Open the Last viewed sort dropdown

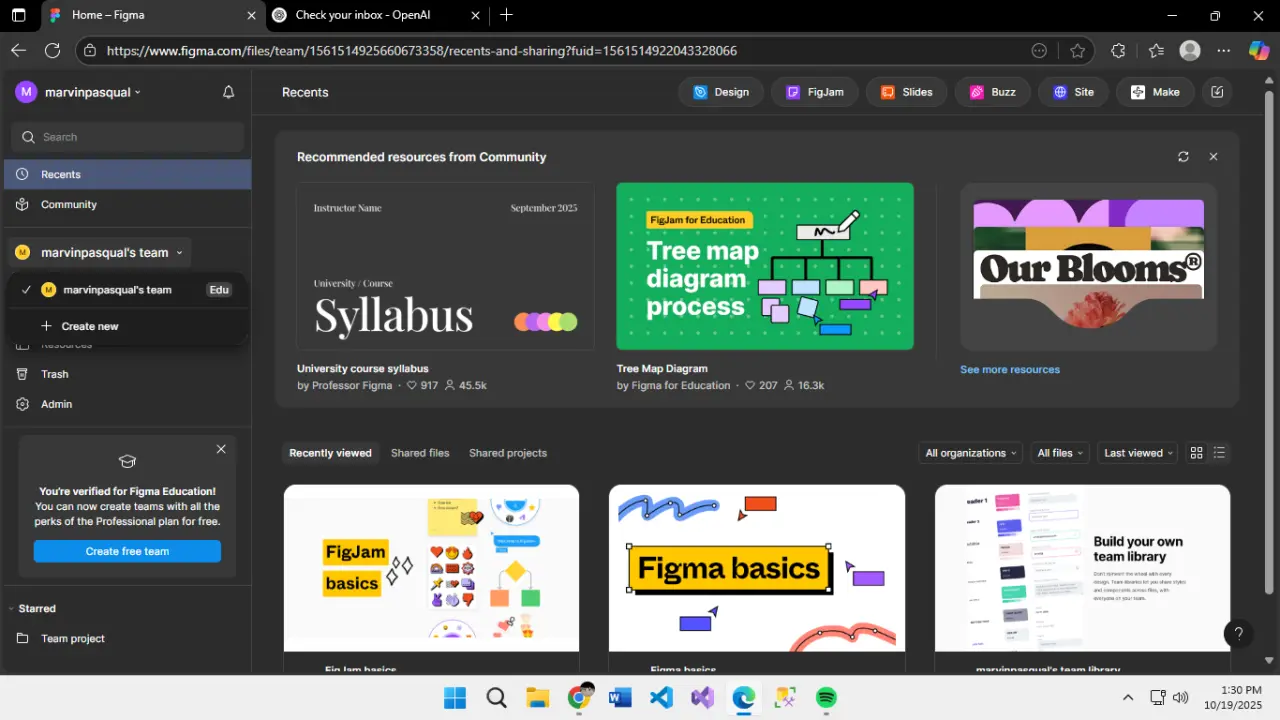1138,453
